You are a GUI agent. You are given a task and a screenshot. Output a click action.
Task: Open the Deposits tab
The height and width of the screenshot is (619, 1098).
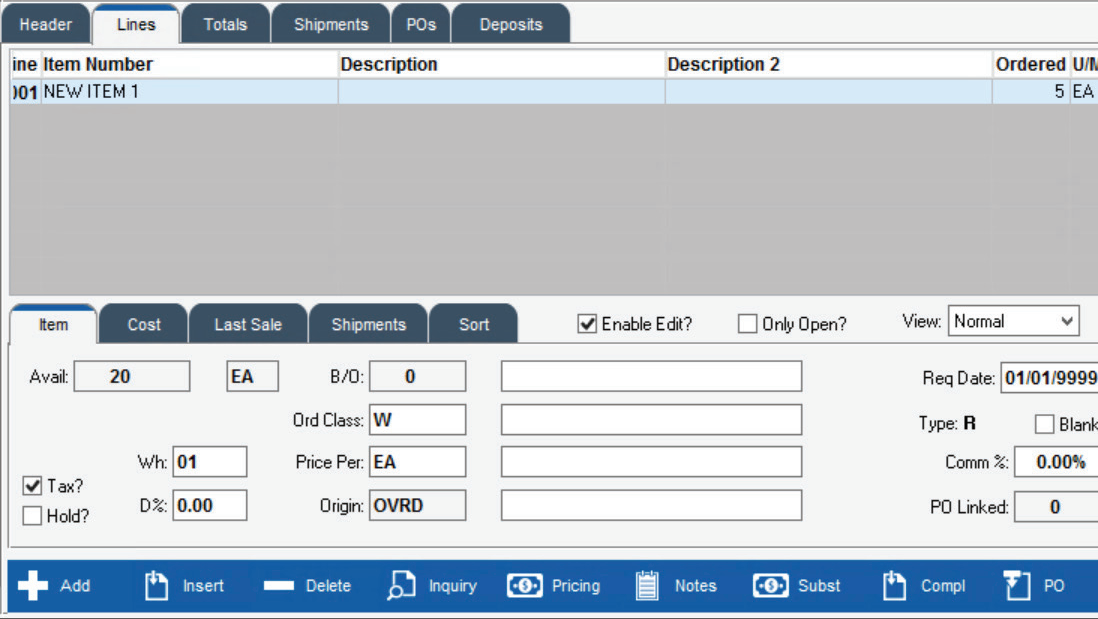coord(510,23)
